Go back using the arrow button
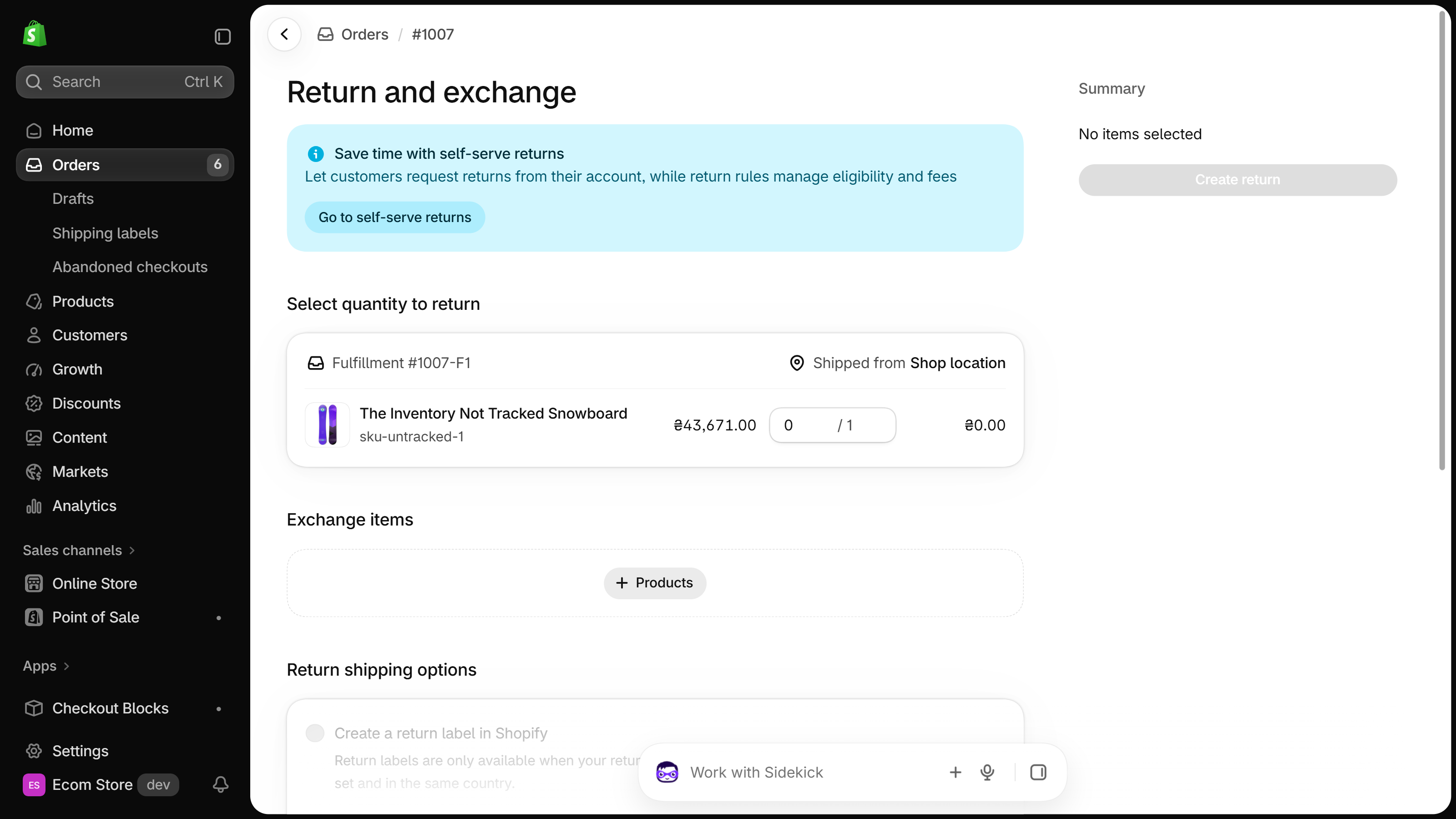Image resolution: width=1456 pixels, height=819 pixels. pyautogui.click(x=284, y=35)
